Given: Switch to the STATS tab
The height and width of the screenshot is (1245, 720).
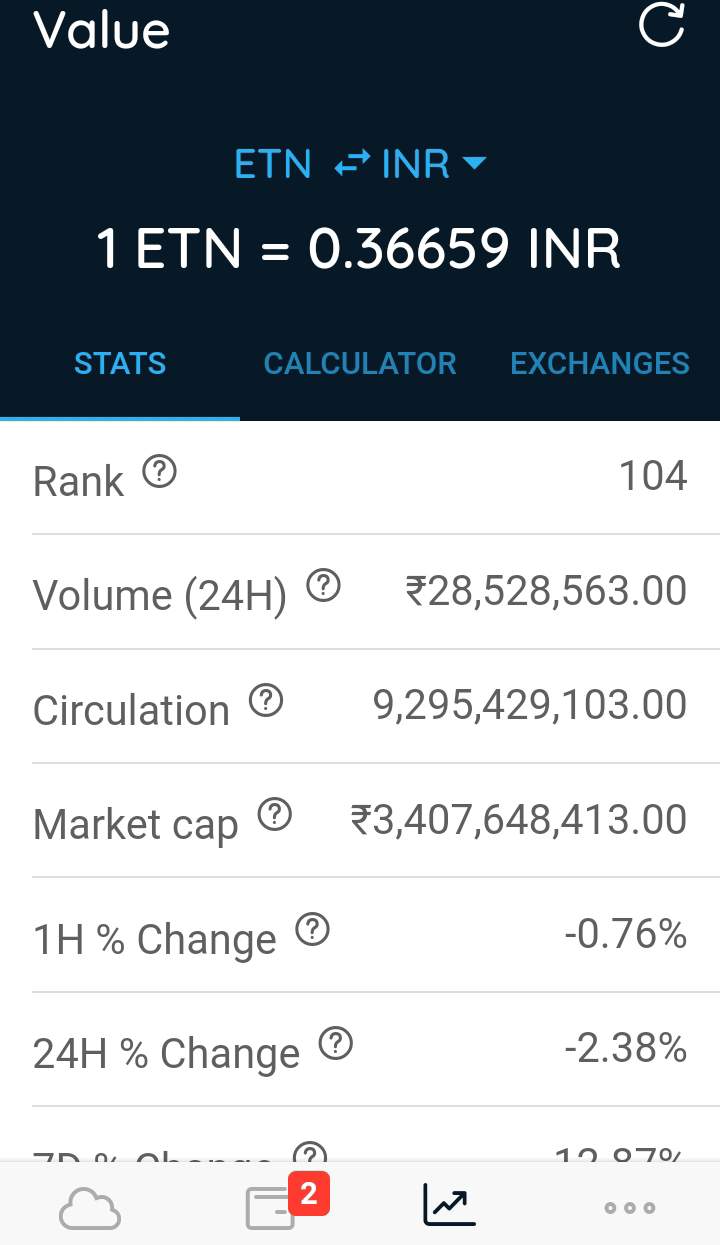Looking at the screenshot, I should coord(120,363).
